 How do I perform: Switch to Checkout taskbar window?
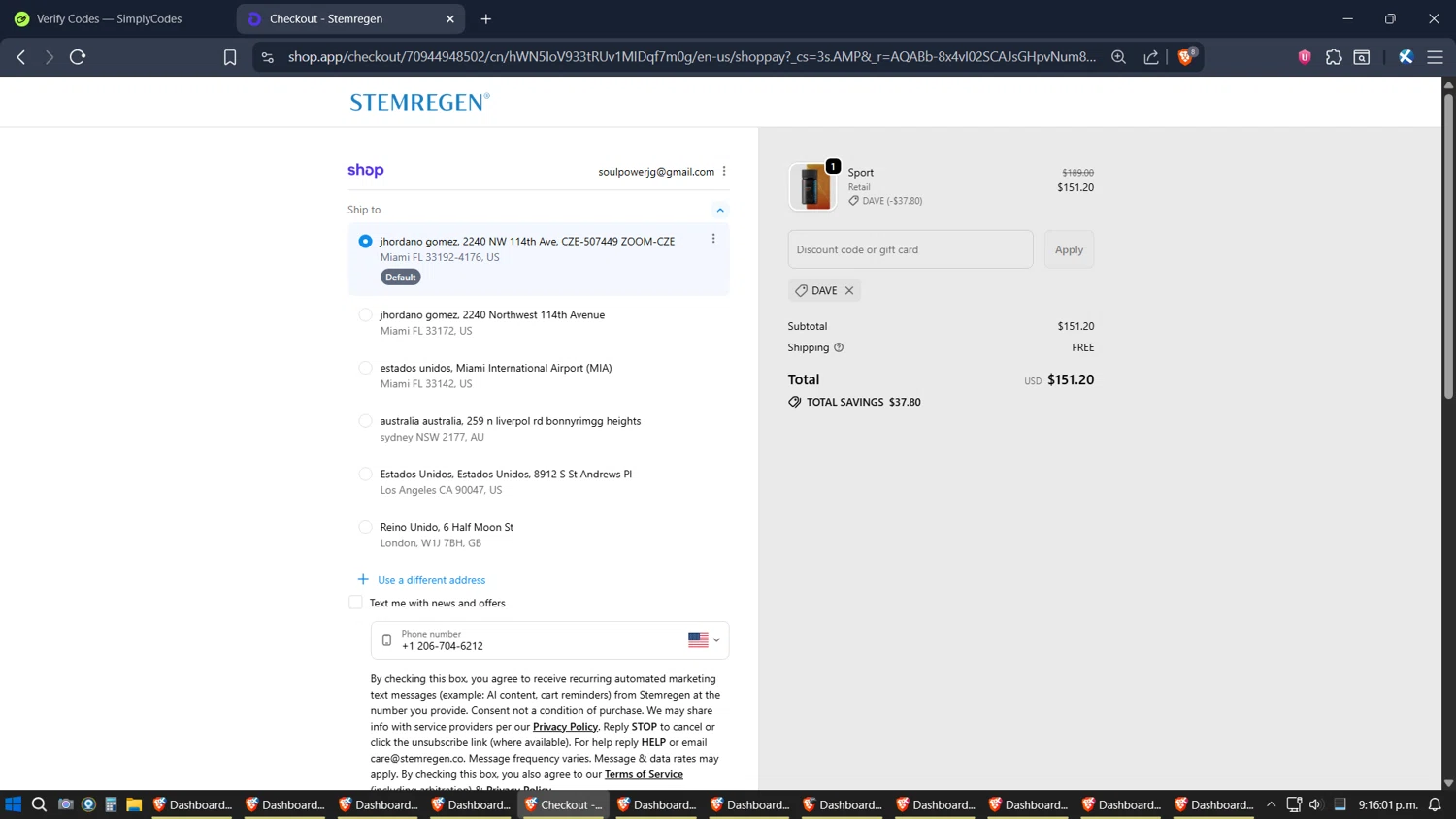[x=564, y=804]
